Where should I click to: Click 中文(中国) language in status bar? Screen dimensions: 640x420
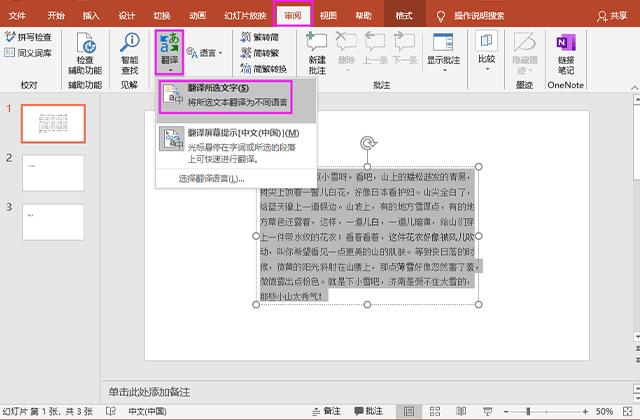click(x=147, y=411)
